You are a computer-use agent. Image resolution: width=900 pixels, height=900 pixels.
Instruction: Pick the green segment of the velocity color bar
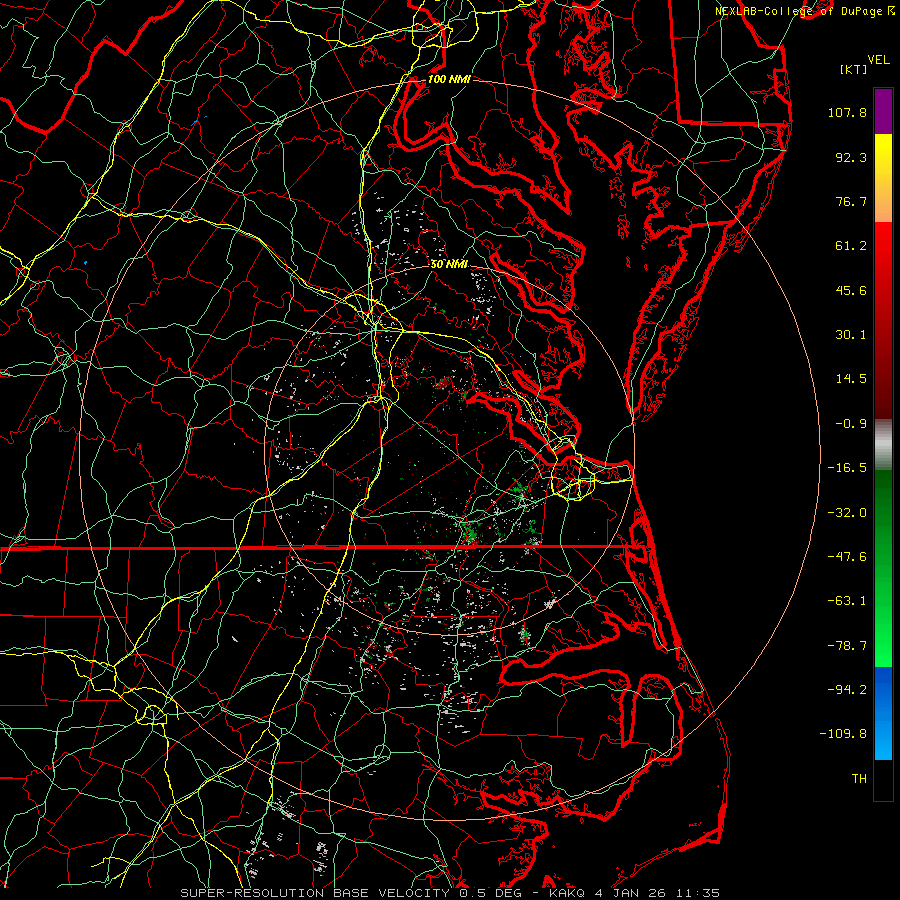pyautogui.click(x=883, y=568)
